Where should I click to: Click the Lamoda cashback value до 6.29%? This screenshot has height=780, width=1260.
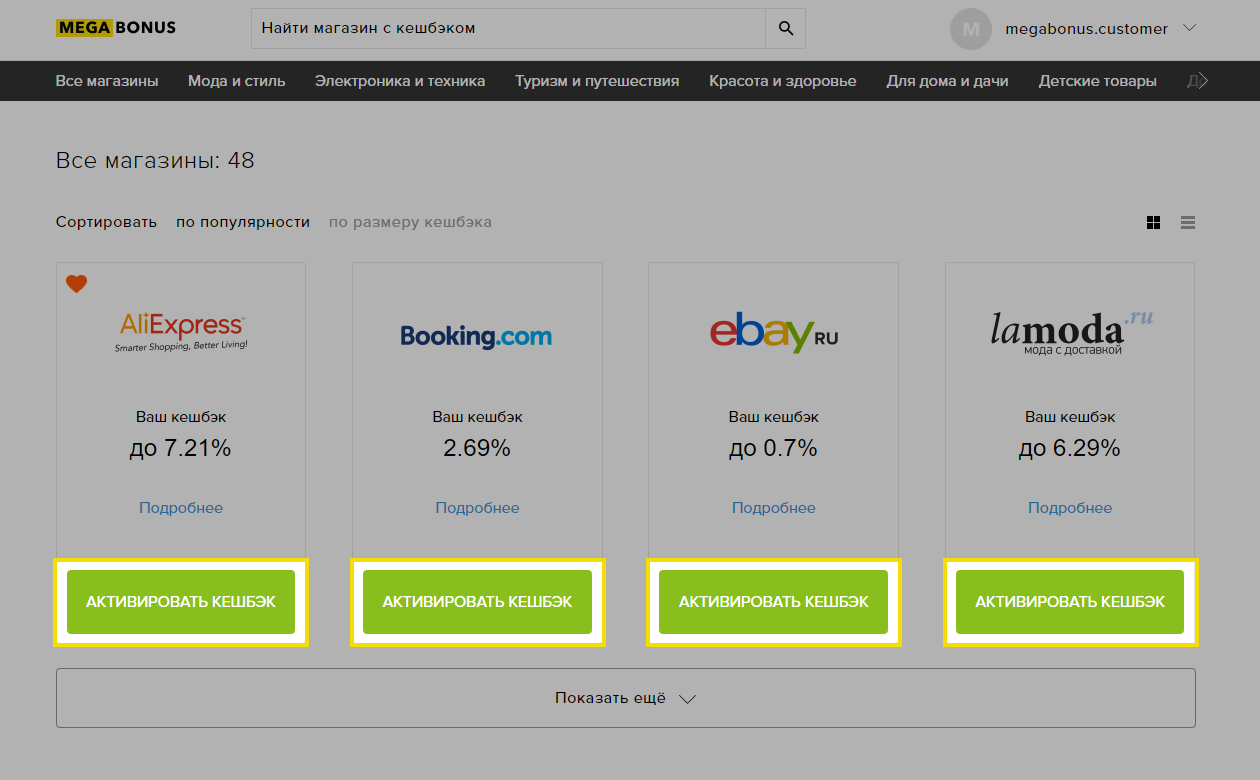1070,448
